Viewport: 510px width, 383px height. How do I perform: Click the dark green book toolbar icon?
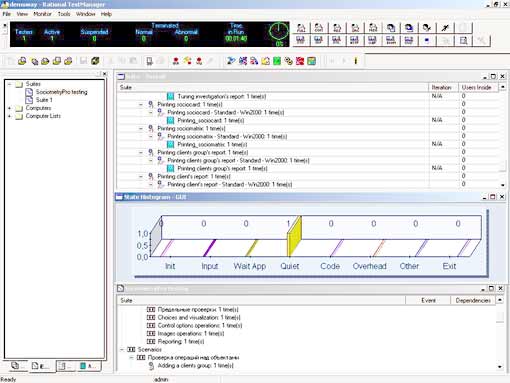coord(95,61)
